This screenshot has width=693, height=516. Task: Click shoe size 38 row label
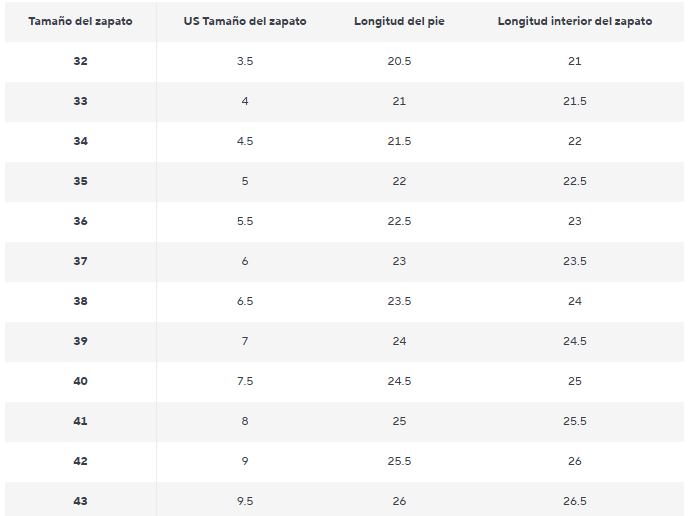pos(80,301)
